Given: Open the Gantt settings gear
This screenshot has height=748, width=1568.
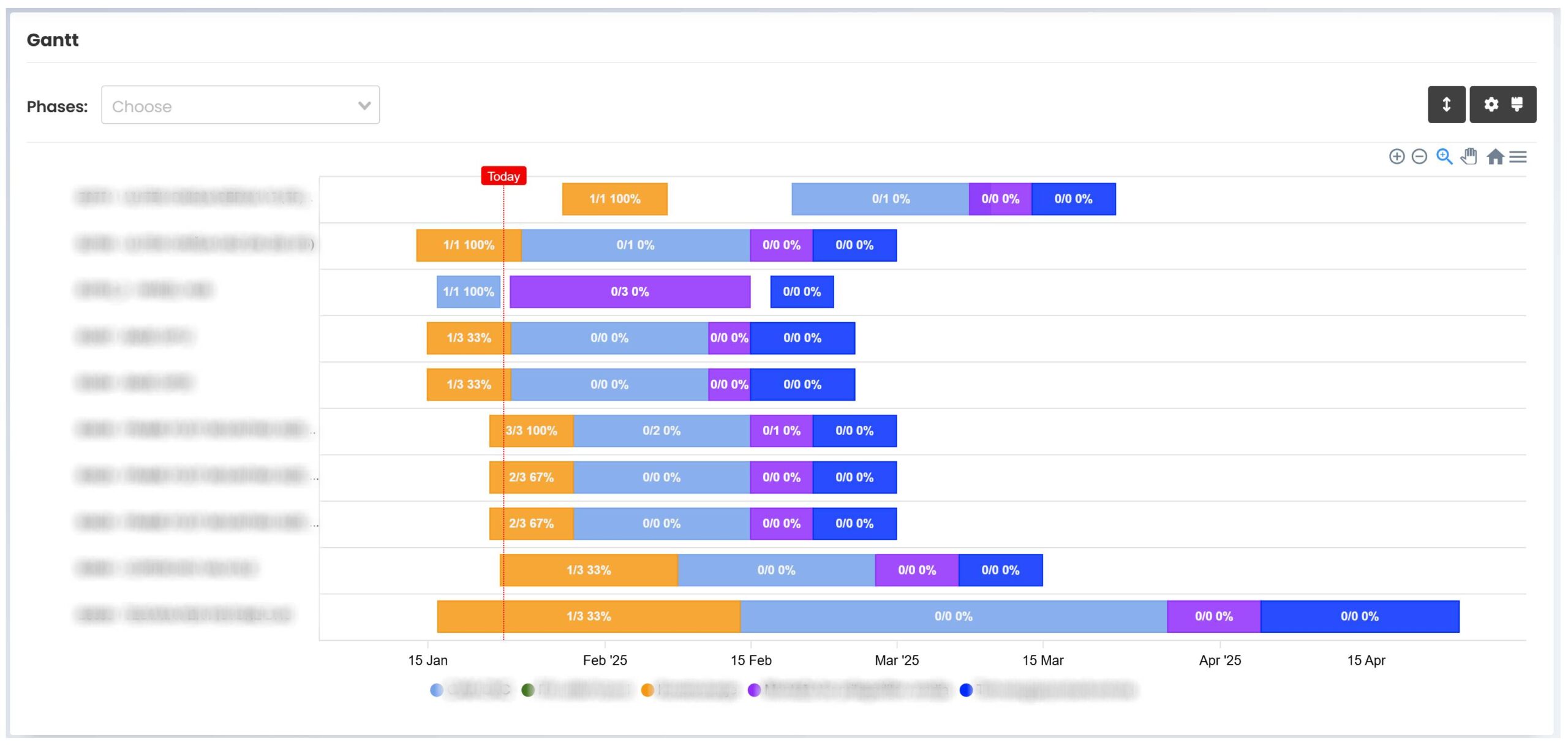Looking at the screenshot, I should [x=1490, y=104].
